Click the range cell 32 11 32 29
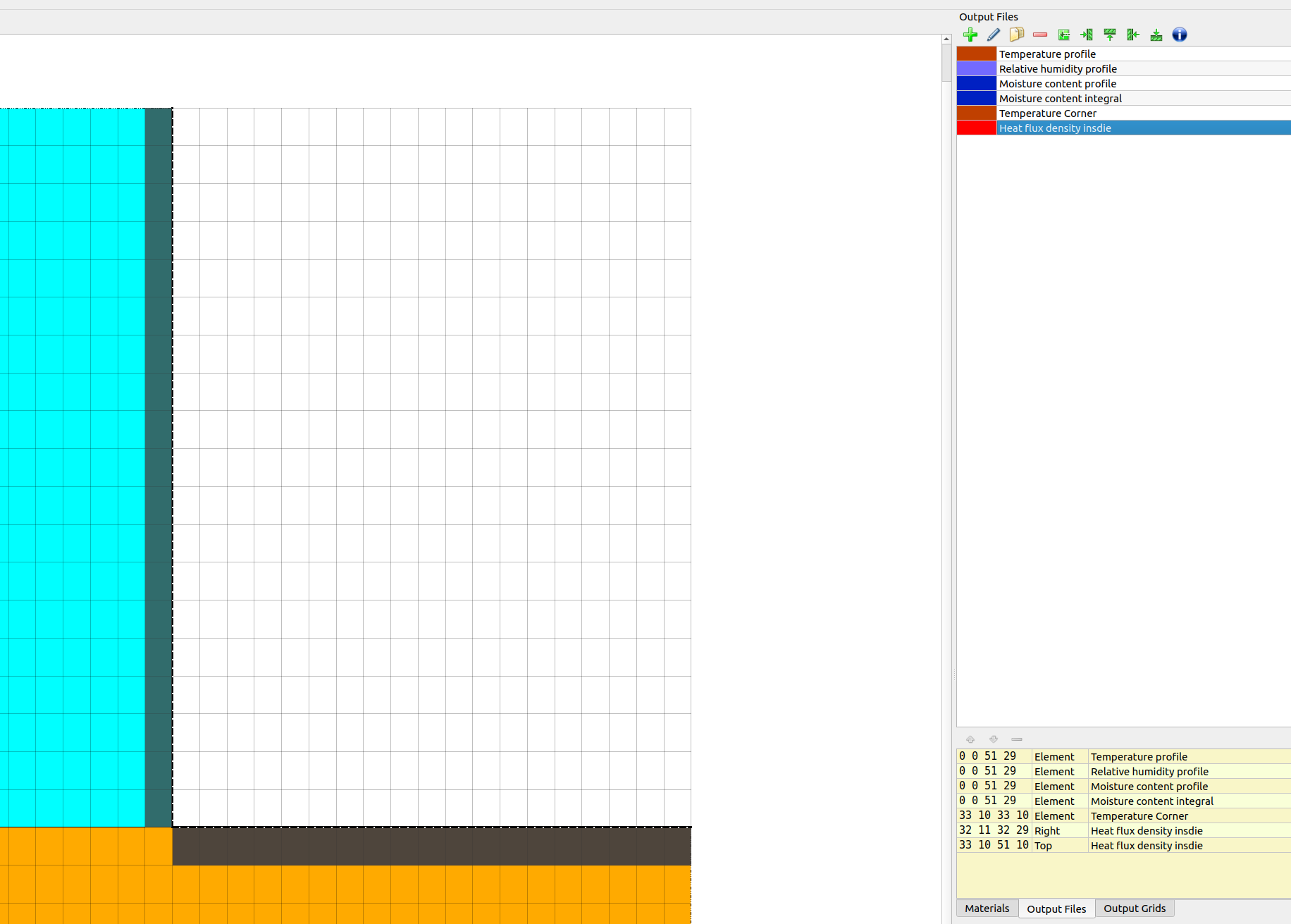Viewport: 1291px width, 924px height. point(994,831)
